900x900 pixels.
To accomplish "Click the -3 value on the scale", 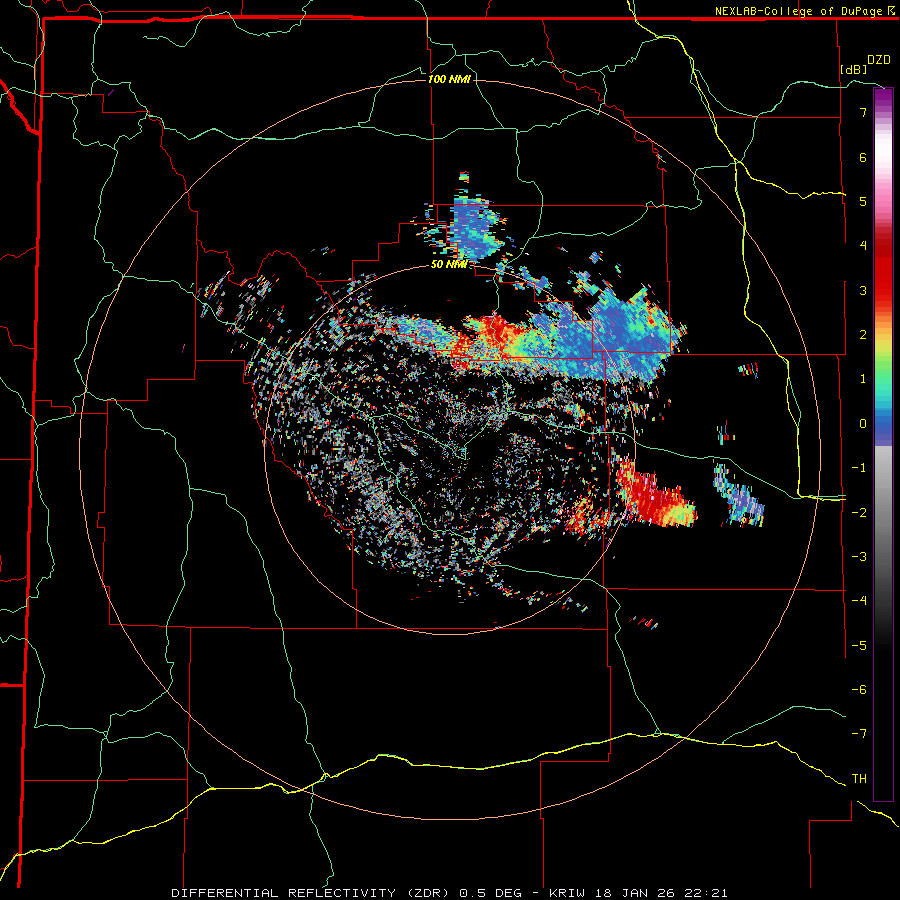I will pyautogui.click(x=859, y=556).
